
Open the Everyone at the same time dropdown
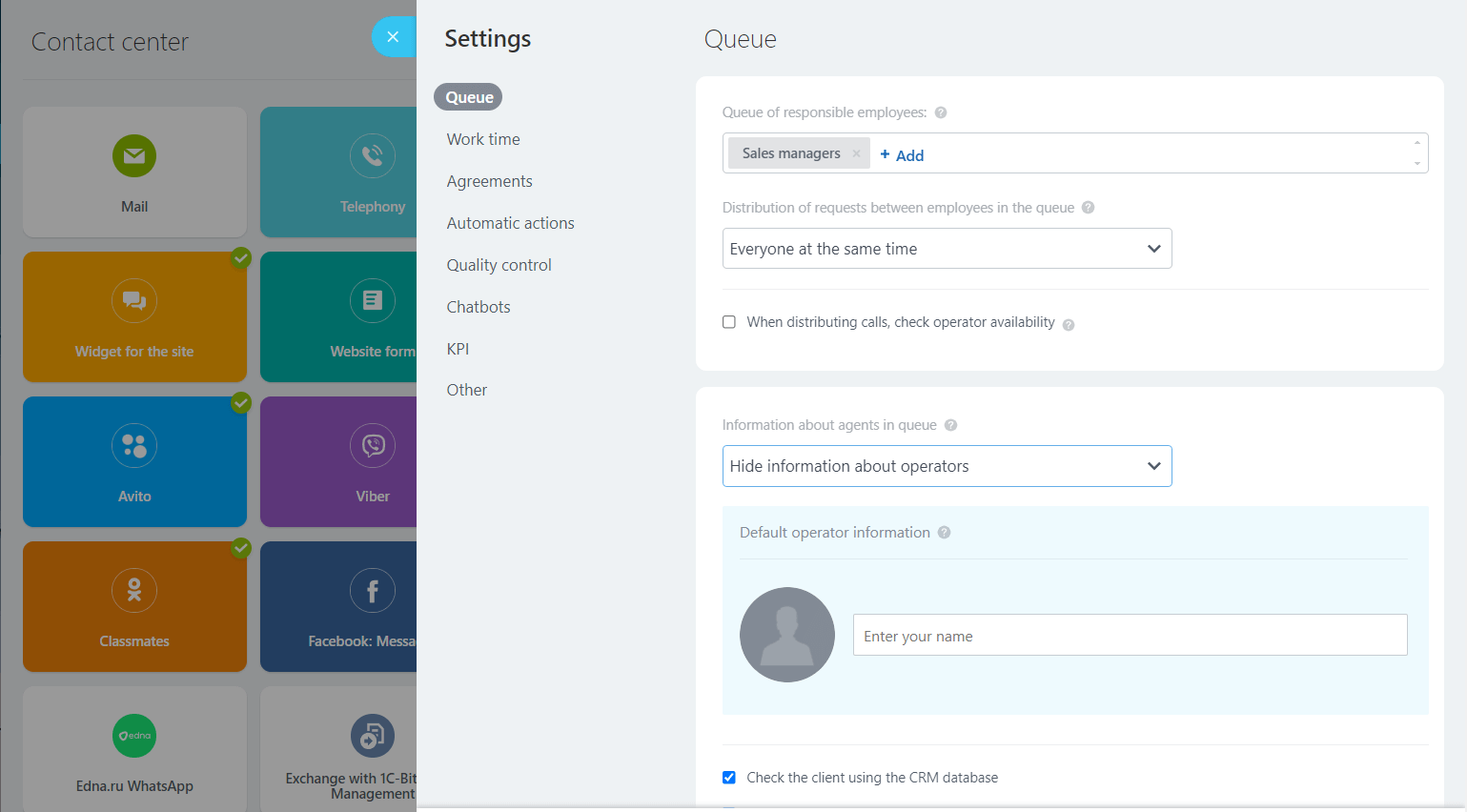947,249
